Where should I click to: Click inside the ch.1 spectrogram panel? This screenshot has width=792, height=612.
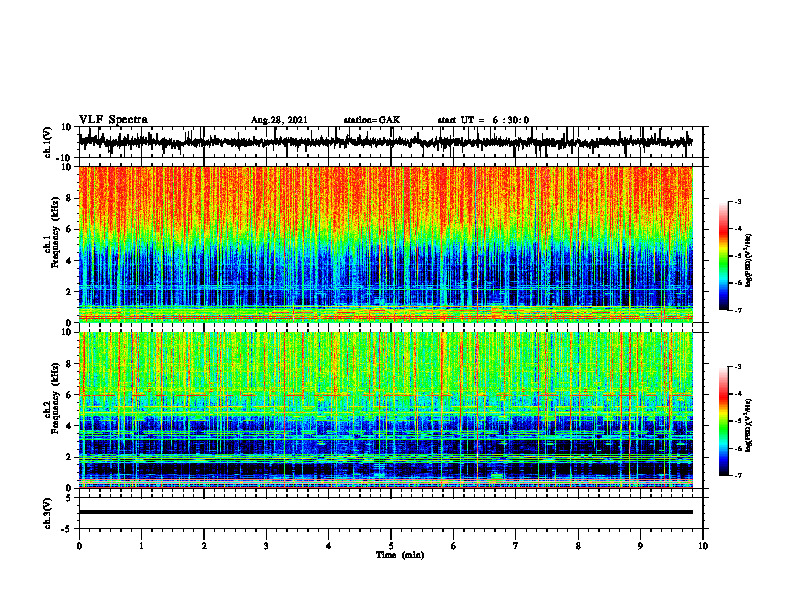coord(385,244)
